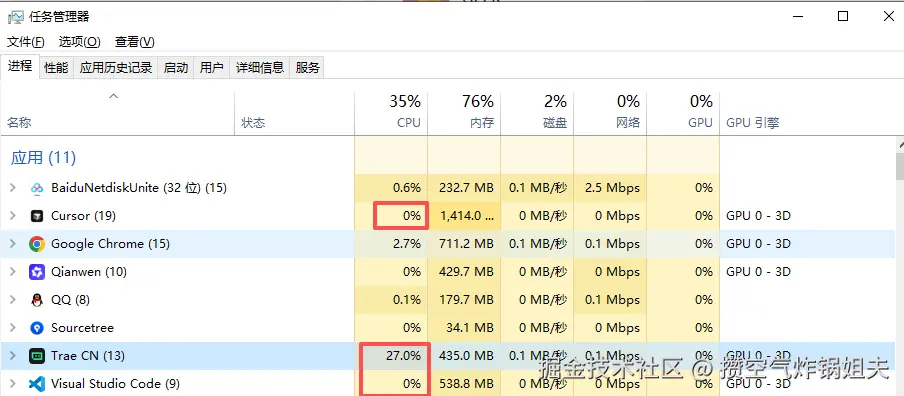Select the Visual Studio Code (9) row name
Image resolution: width=904 pixels, height=396 pixels.
[x=115, y=384]
